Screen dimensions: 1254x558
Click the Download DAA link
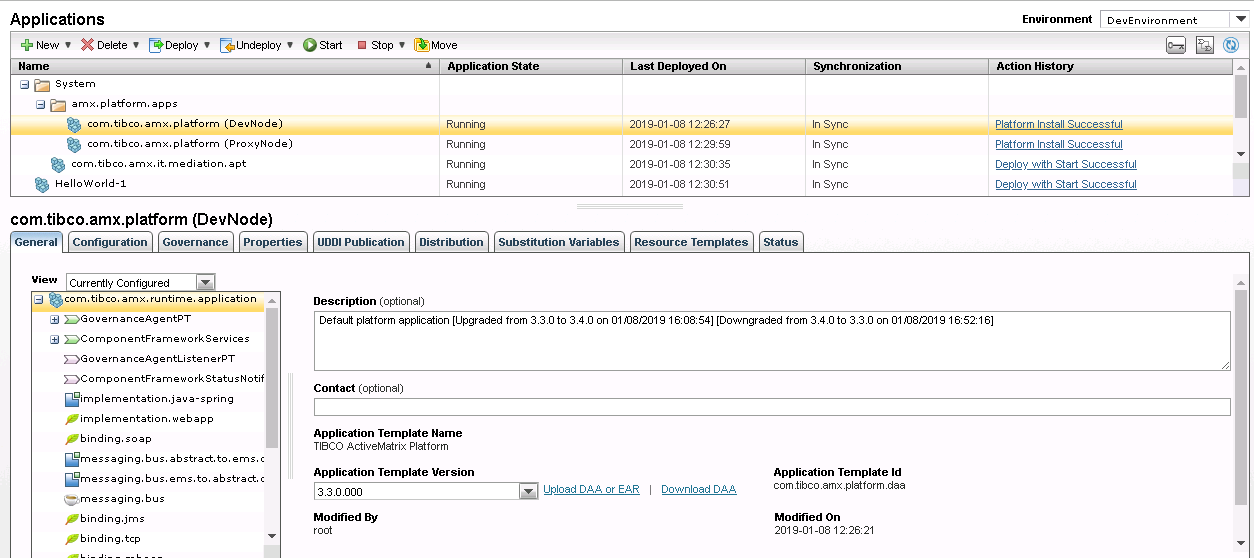698,490
